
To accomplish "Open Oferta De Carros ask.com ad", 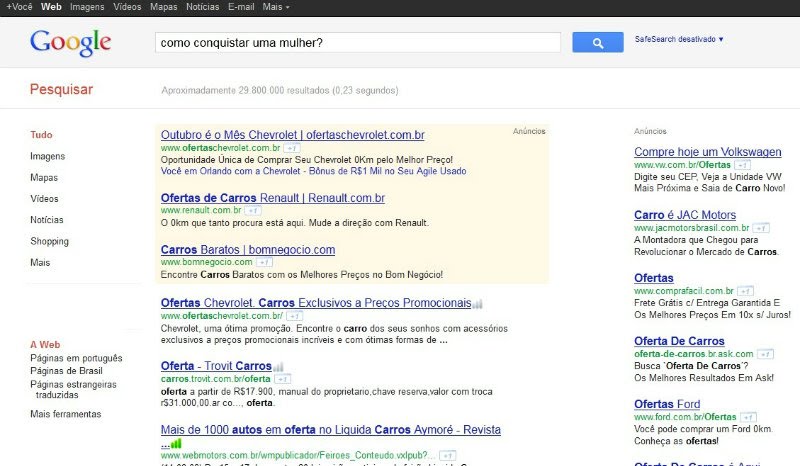I will coord(679,341).
